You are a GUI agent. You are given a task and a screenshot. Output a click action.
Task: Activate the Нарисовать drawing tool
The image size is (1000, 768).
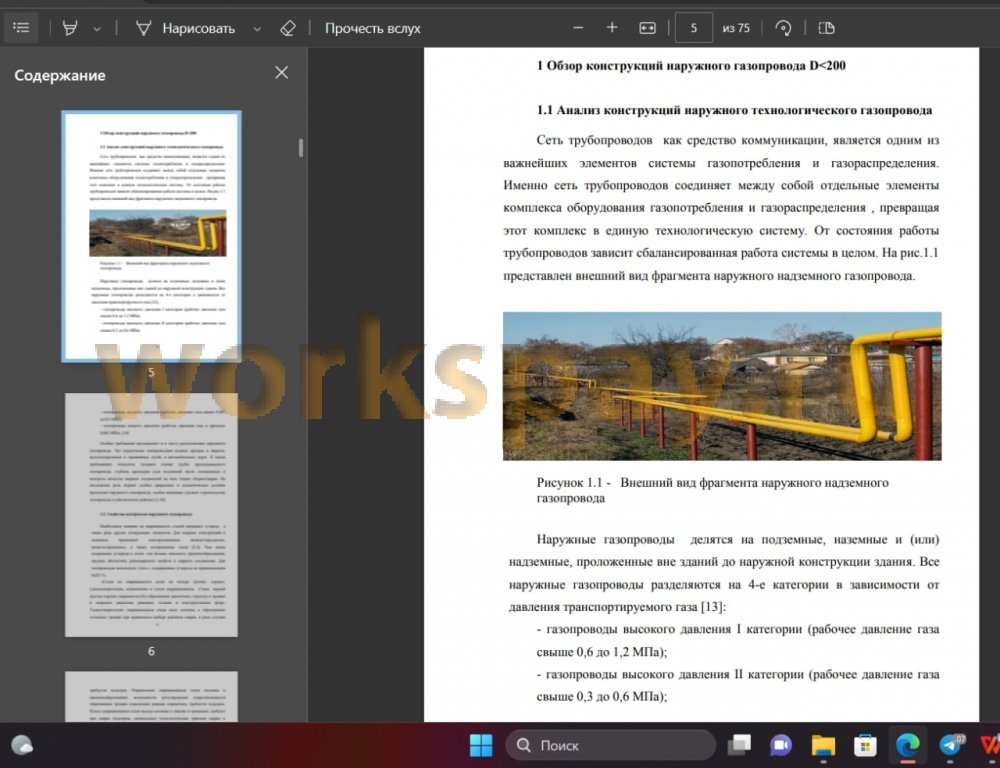[x=186, y=28]
